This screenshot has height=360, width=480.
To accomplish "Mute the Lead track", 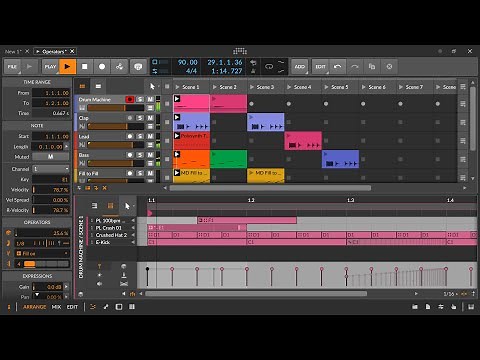I will (150, 136).
